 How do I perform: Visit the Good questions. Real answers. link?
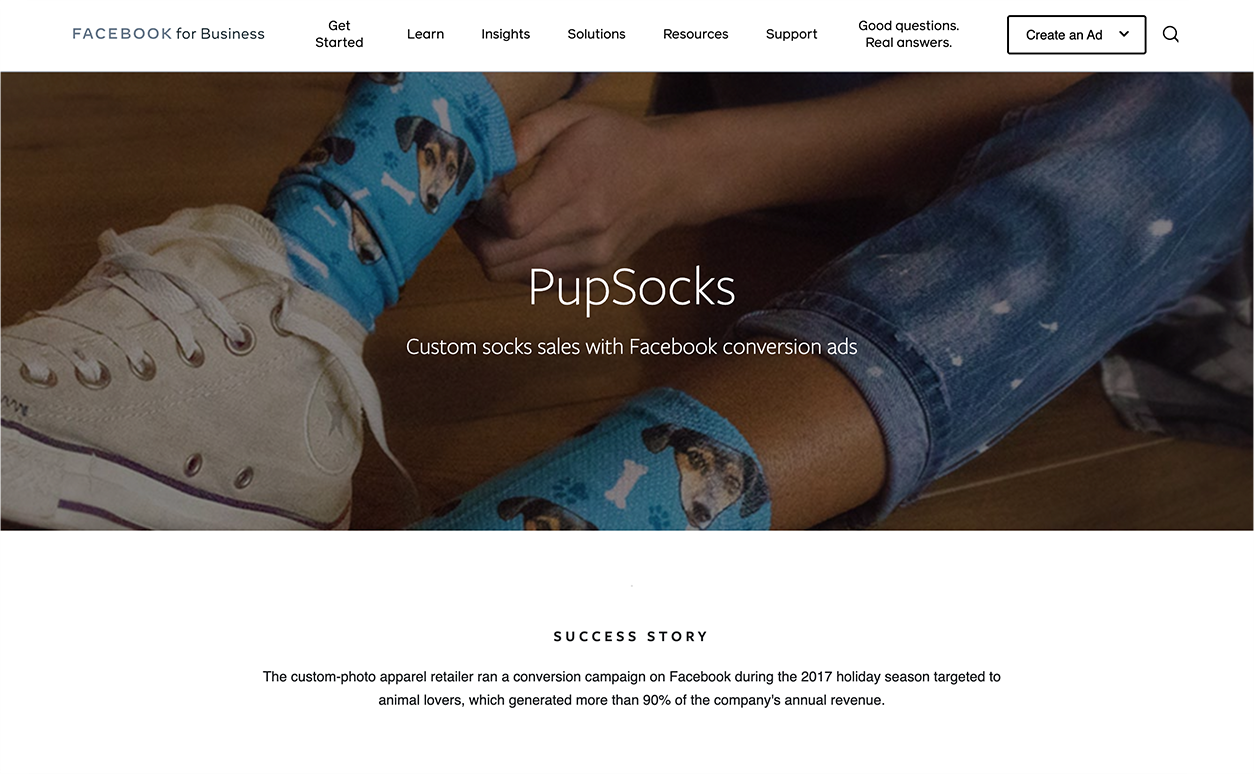(908, 34)
